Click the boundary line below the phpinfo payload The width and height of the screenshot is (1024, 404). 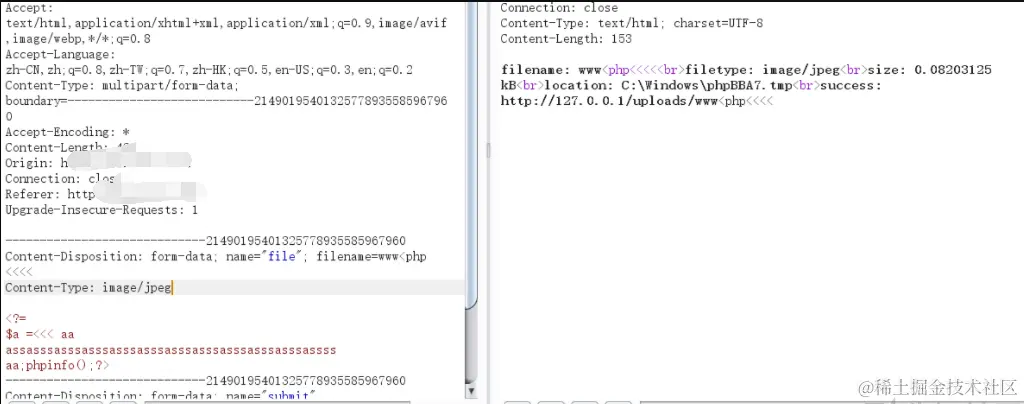[206, 381]
